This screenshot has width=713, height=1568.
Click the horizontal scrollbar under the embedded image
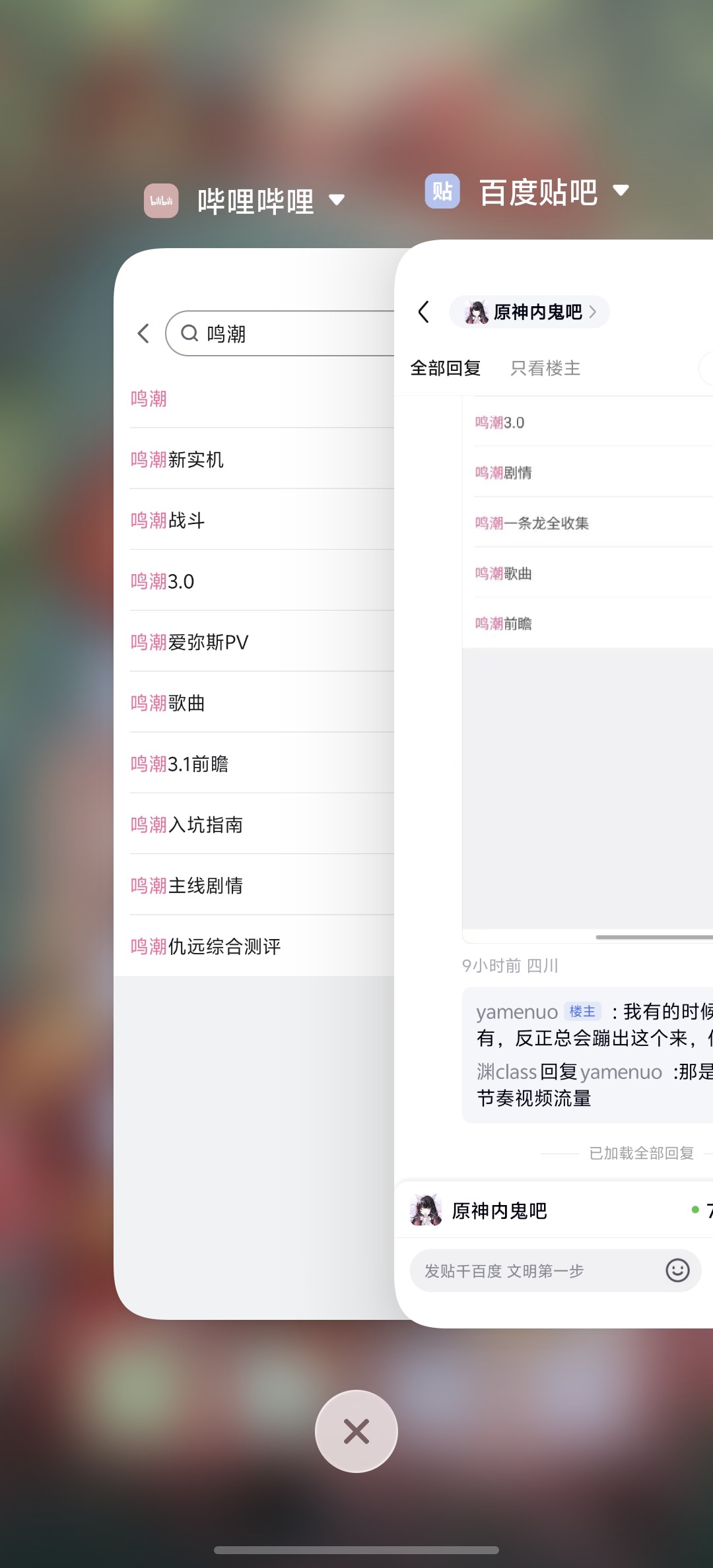click(652, 936)
